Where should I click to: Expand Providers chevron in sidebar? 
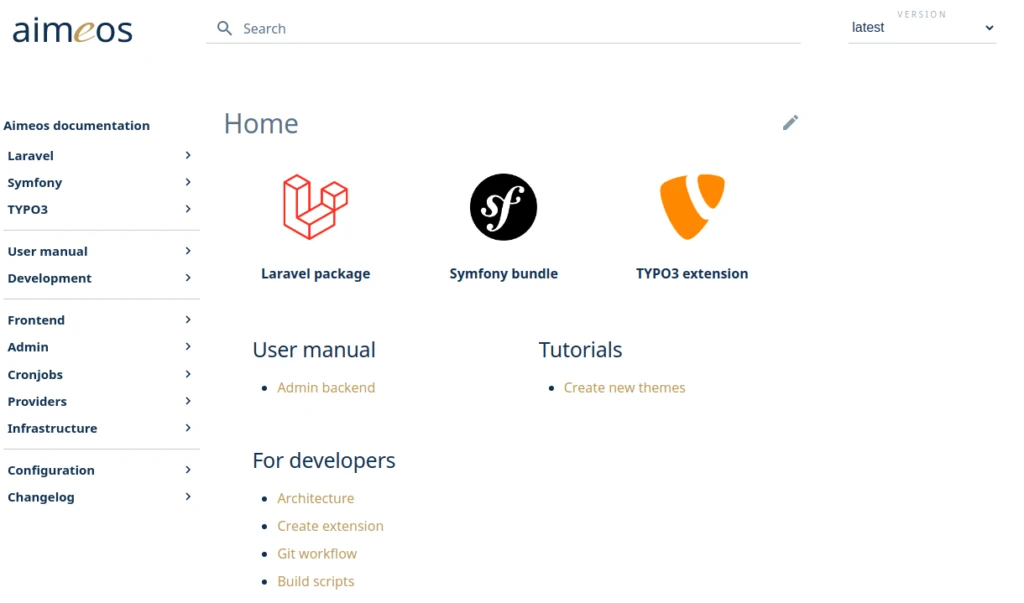tap(188, 401)
